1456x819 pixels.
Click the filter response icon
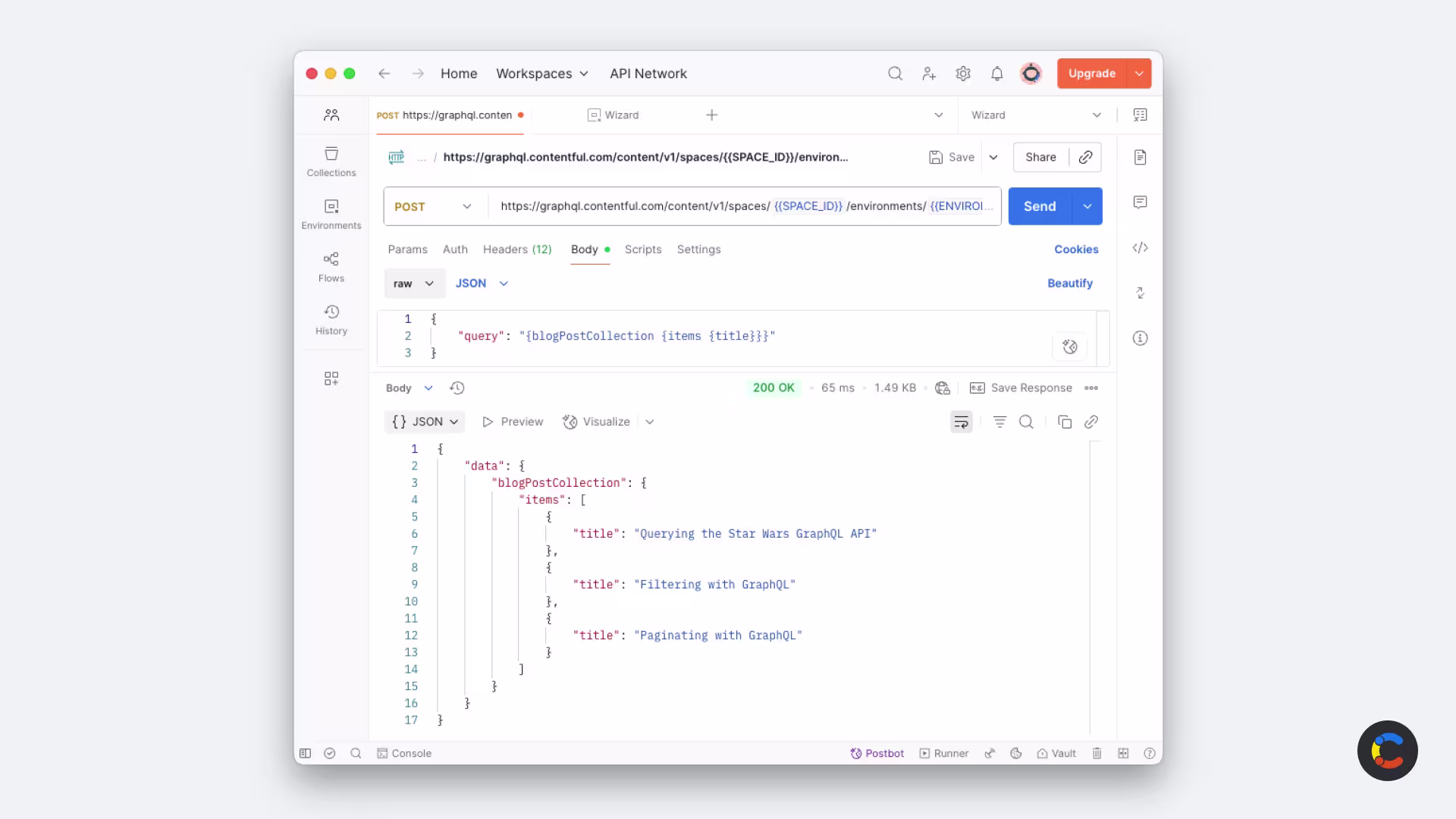999,422
